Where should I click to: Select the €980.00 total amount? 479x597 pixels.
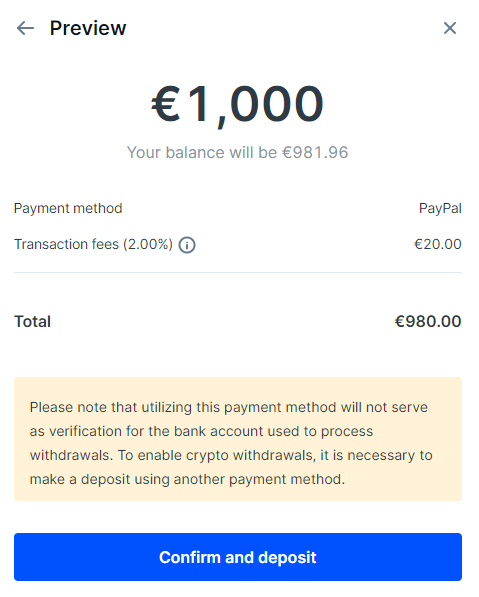pos(428,321)
